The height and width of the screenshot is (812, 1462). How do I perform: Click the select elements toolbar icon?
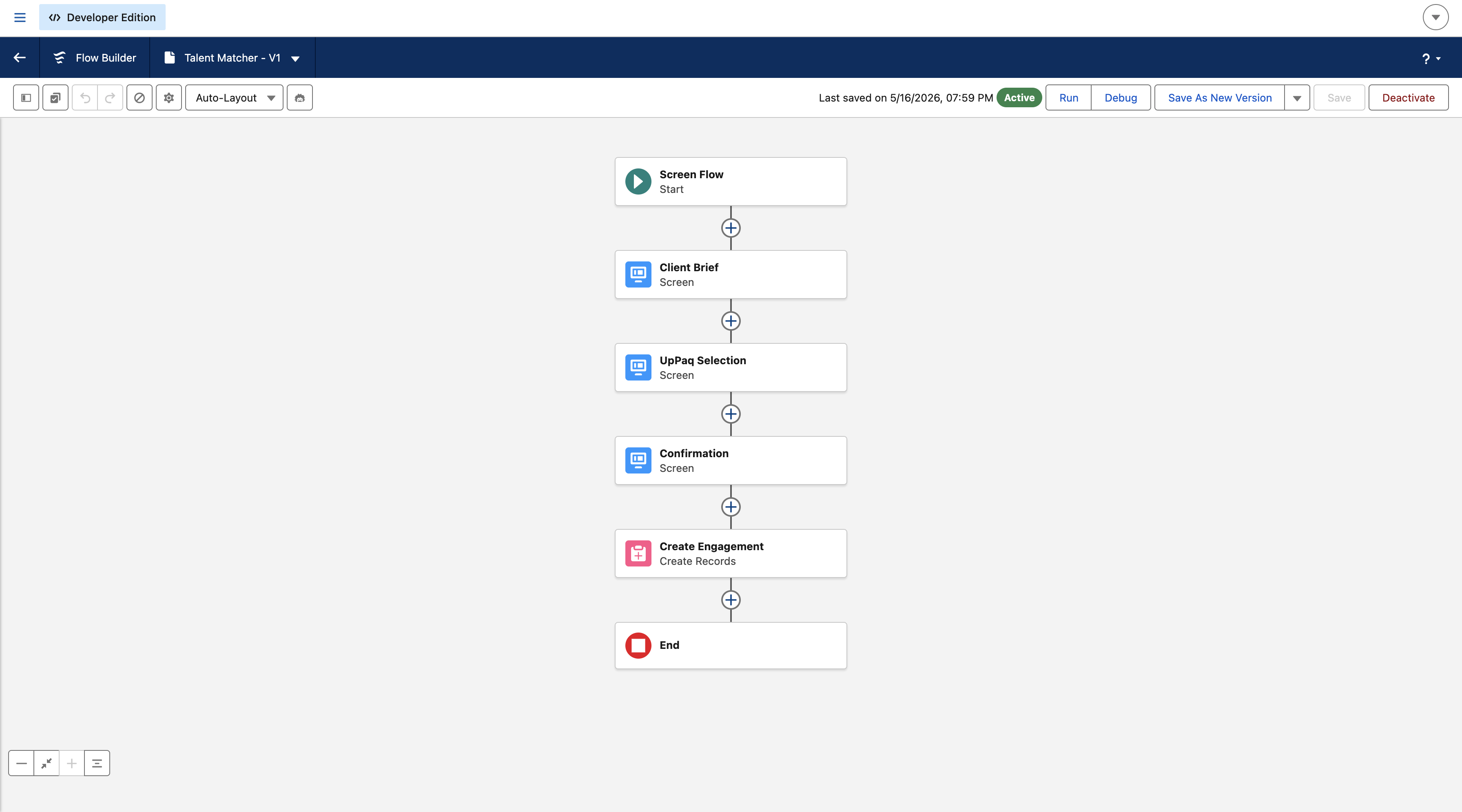55,97
